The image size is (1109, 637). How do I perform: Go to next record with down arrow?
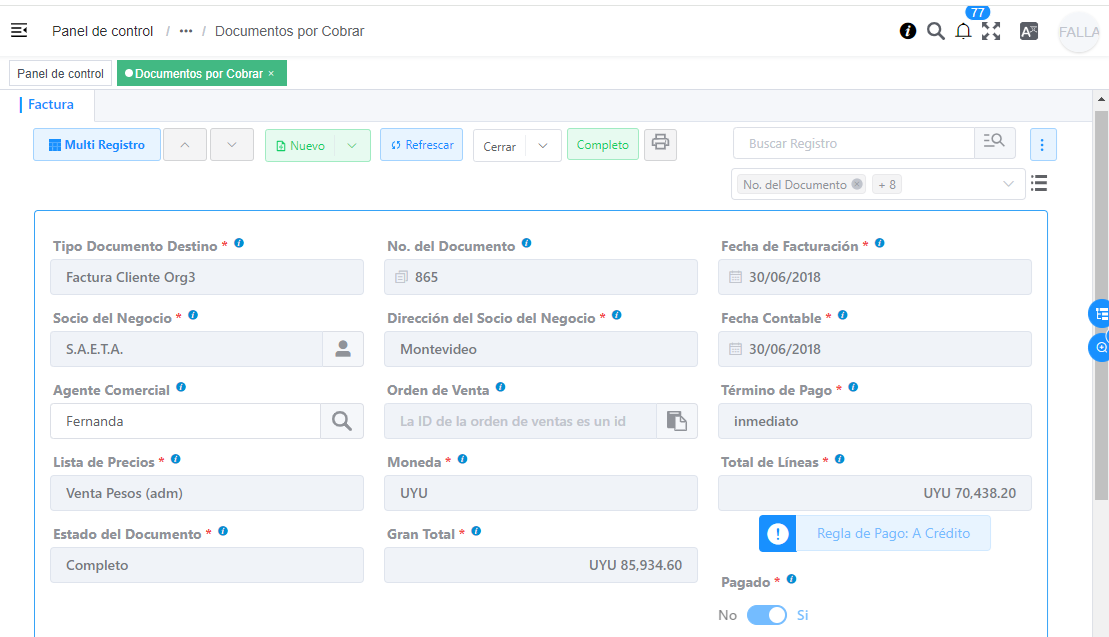point(231,144)
